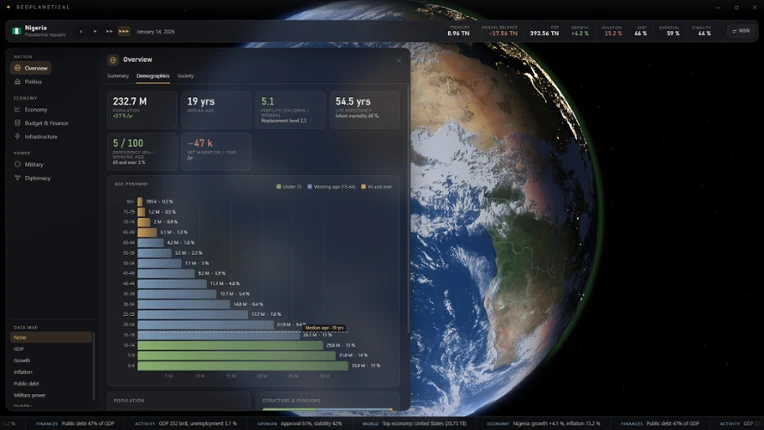The height and width of the screenshot is (430, 764).
Task: Click the 232.7 M population card
Action: [x=142, y=110]
